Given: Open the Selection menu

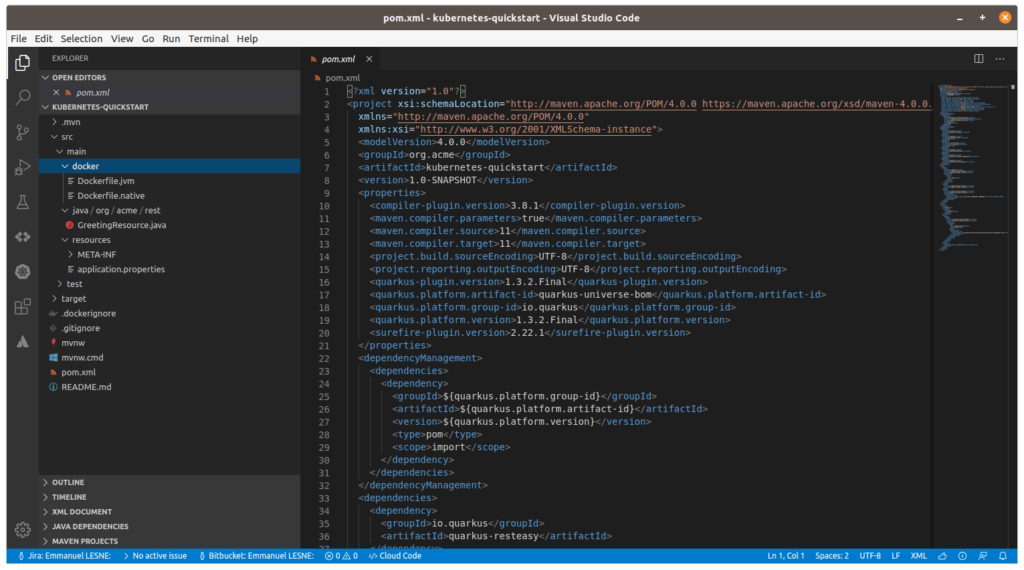Looking at the screenshot, I should click(82, 39).
